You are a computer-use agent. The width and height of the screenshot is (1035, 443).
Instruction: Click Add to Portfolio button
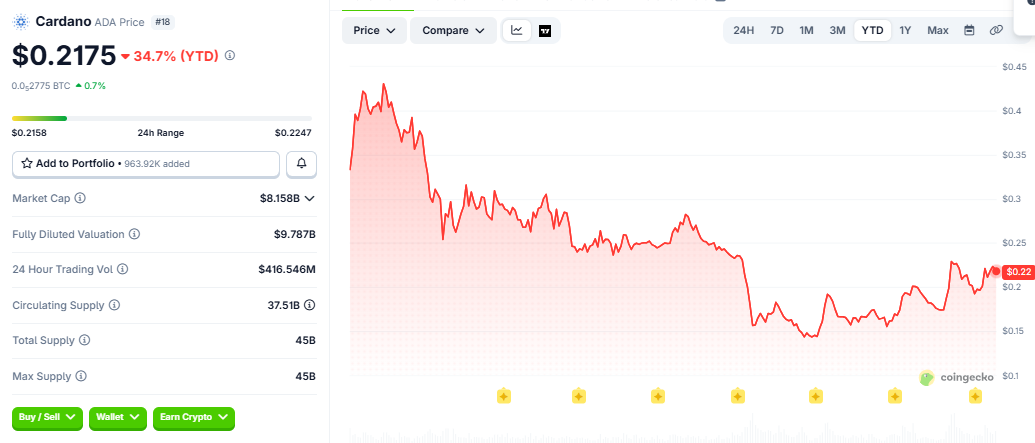point(146,164)
